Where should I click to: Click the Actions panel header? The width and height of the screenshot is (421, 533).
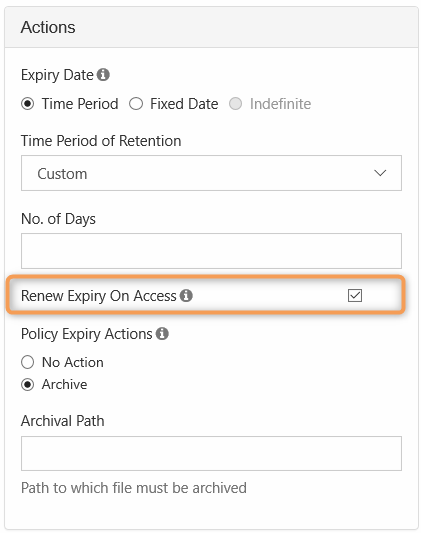(211, 27)
